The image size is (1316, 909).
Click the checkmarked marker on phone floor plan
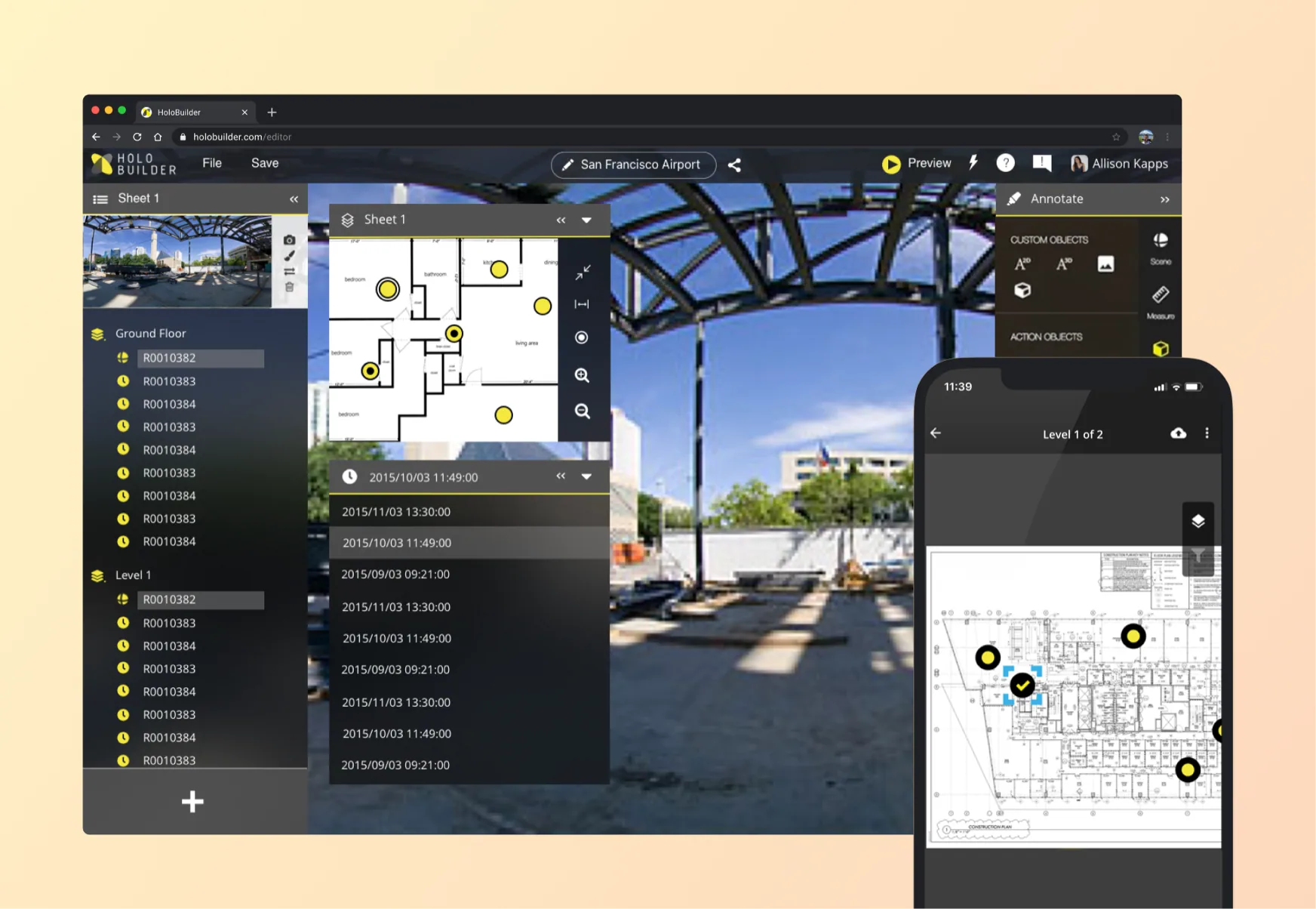1022,686
